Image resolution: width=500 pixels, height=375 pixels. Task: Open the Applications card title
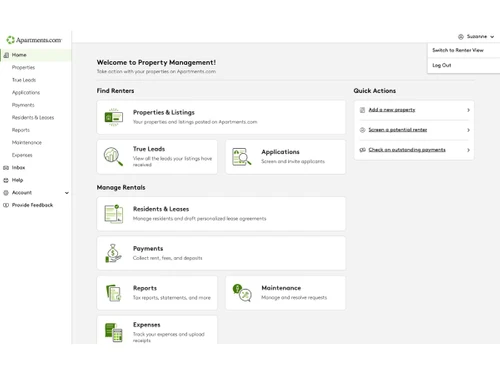[280, 152]
